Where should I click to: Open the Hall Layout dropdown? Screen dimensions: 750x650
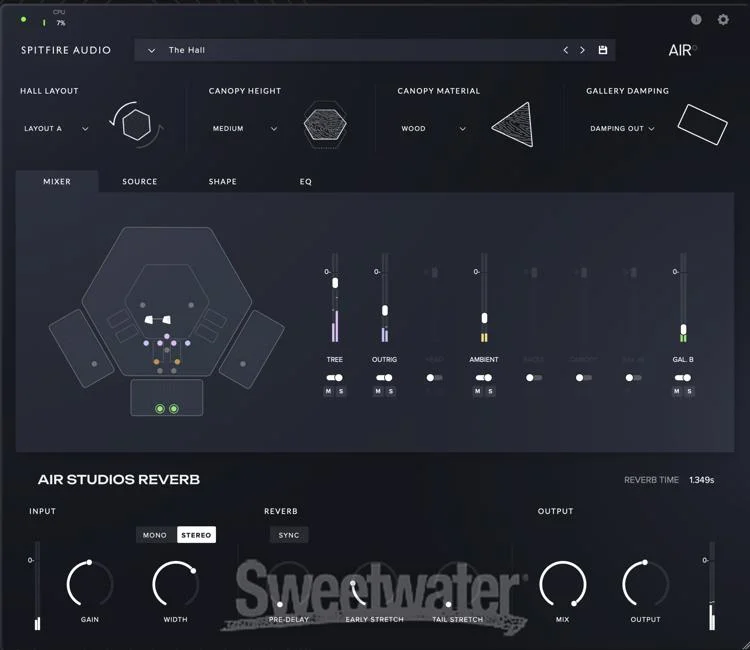tap(56, 129)
